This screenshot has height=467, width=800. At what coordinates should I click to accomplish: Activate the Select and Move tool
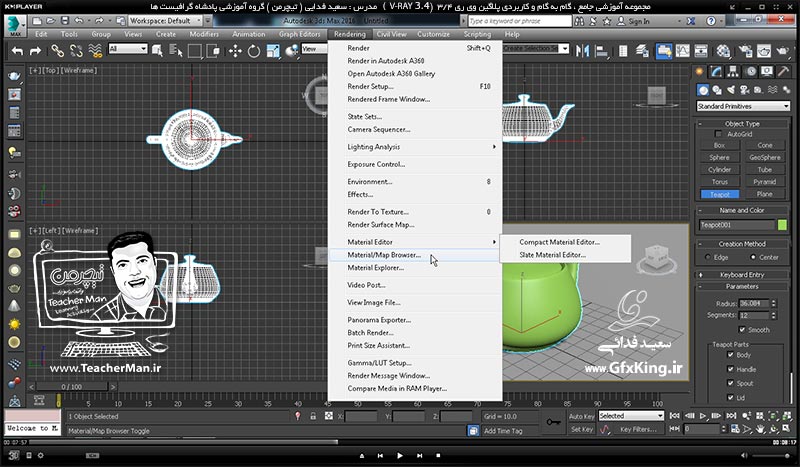click(235, 51)
